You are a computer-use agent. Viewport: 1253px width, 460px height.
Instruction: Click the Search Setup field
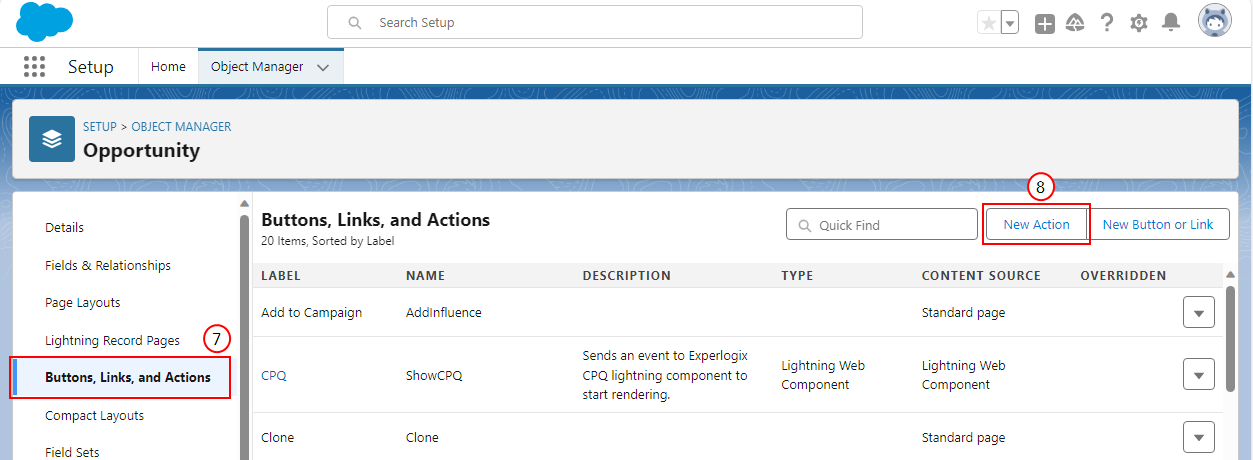click(595, 22)
